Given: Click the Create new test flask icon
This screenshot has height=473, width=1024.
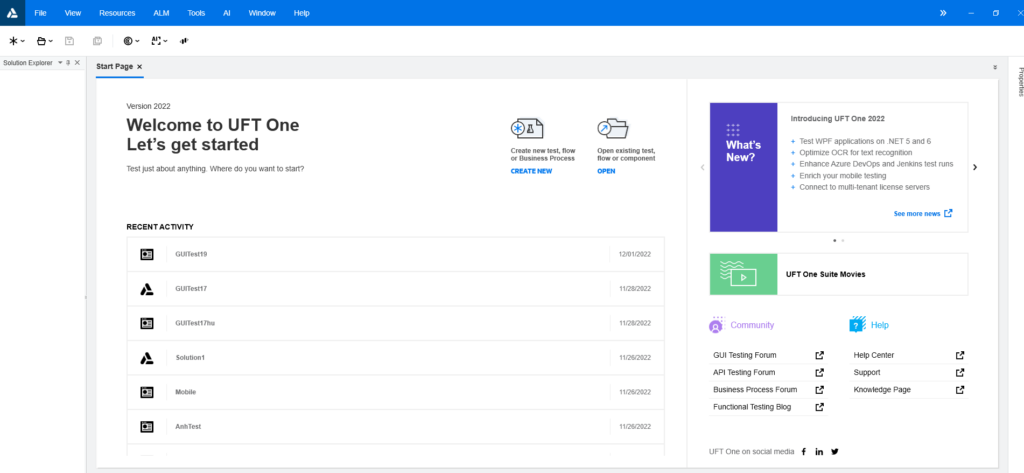Looking at the screenshot, I should (x=527, y=129).
